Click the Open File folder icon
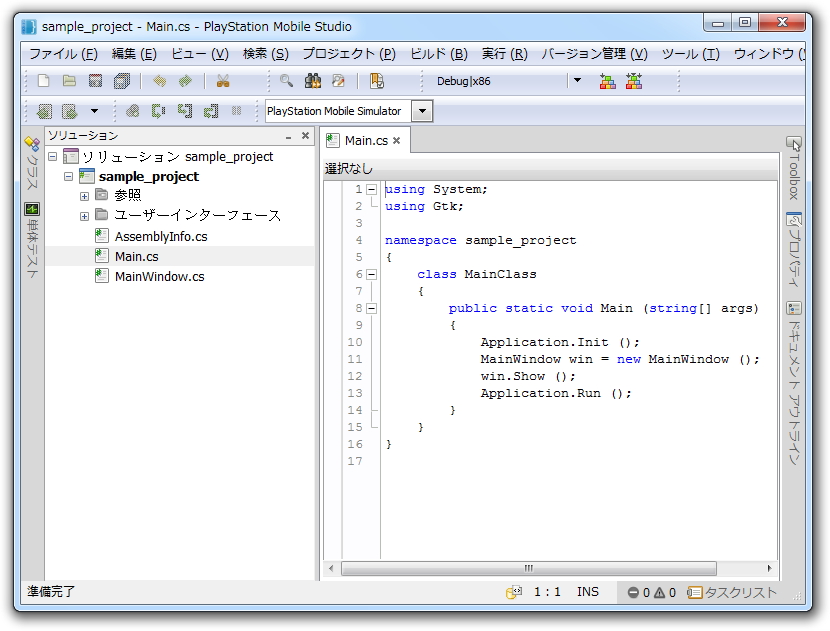The height and width of the screenshot is (631, 830). click(69, 81)
